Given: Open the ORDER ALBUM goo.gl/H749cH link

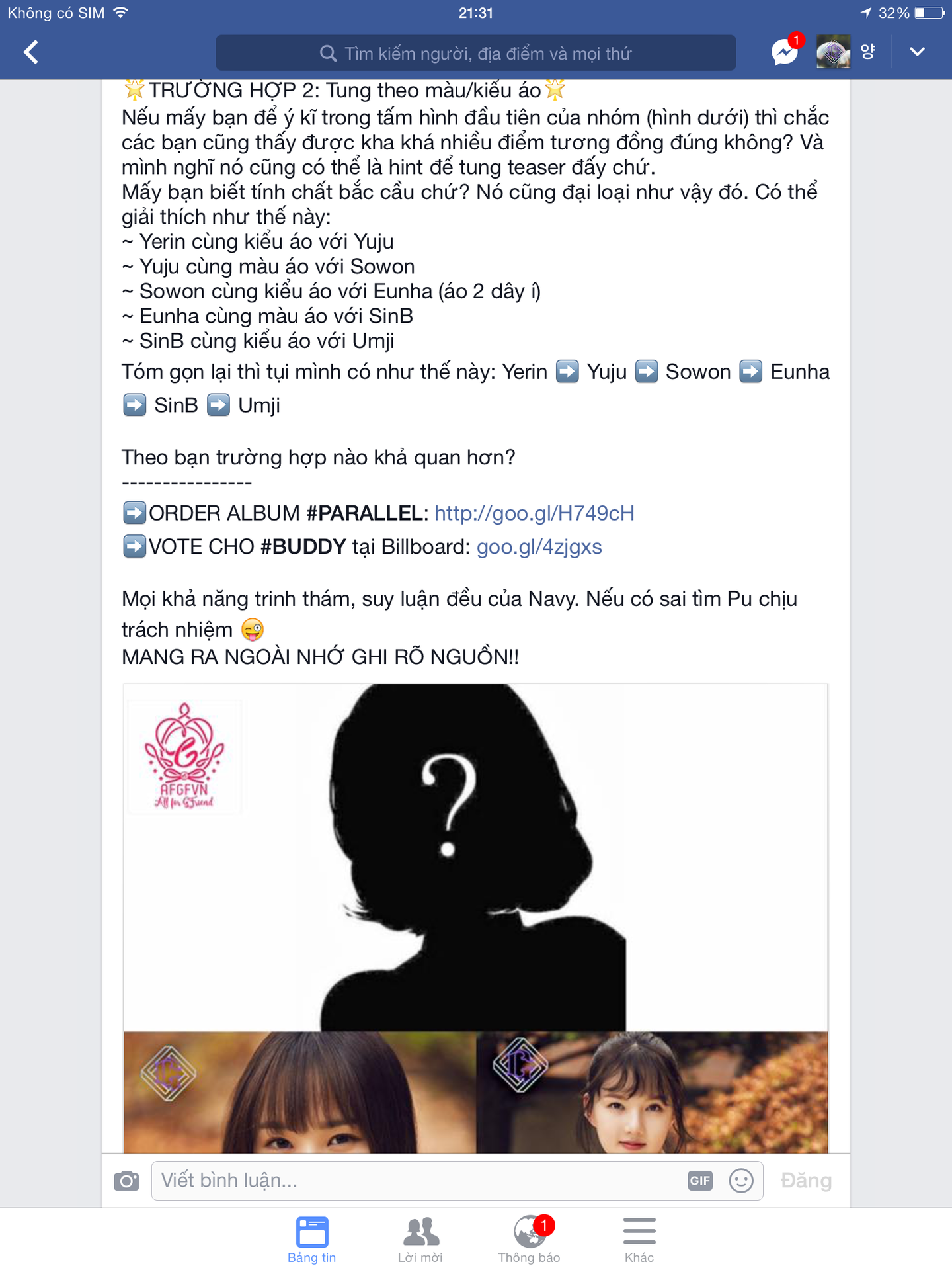Looking at the screenshot, I should (534, 513).
